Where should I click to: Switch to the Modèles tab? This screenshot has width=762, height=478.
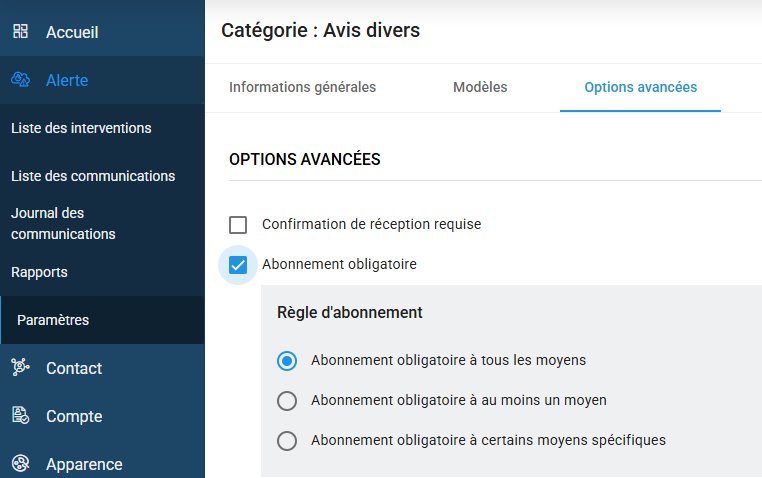(480, 87)
